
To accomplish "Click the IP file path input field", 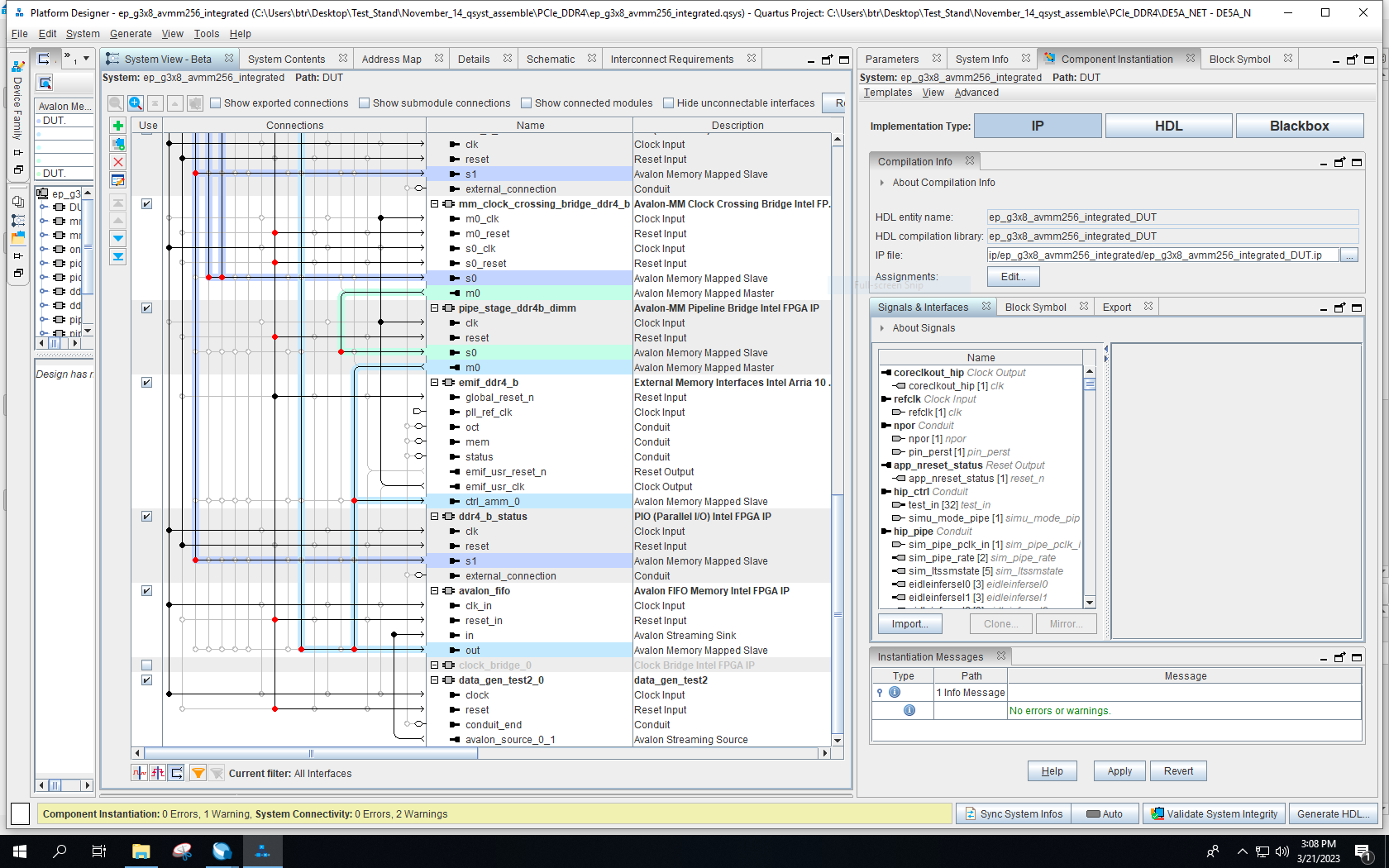I will pyautogui.click(x=1162, y=255).
